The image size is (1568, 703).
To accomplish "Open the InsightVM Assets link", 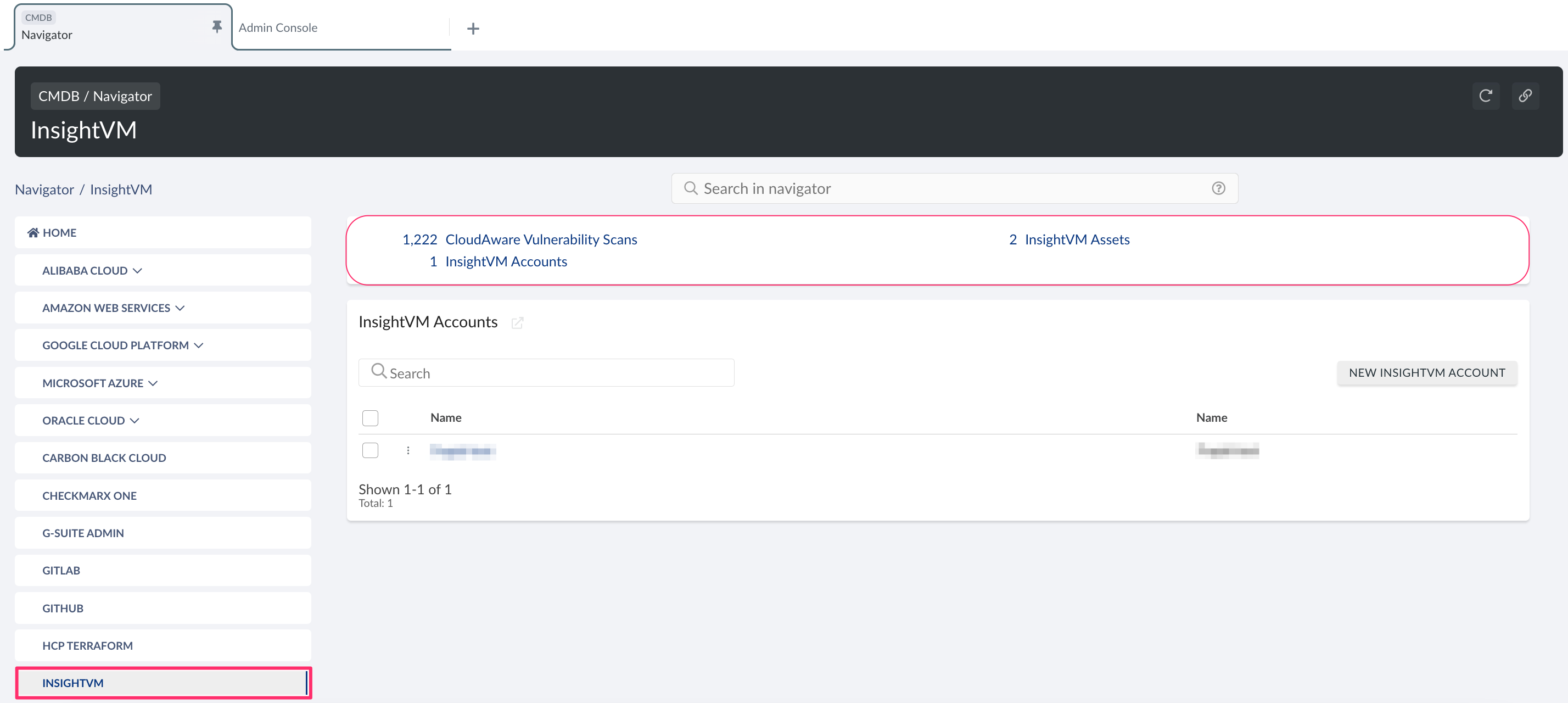I will (1077, 239).
